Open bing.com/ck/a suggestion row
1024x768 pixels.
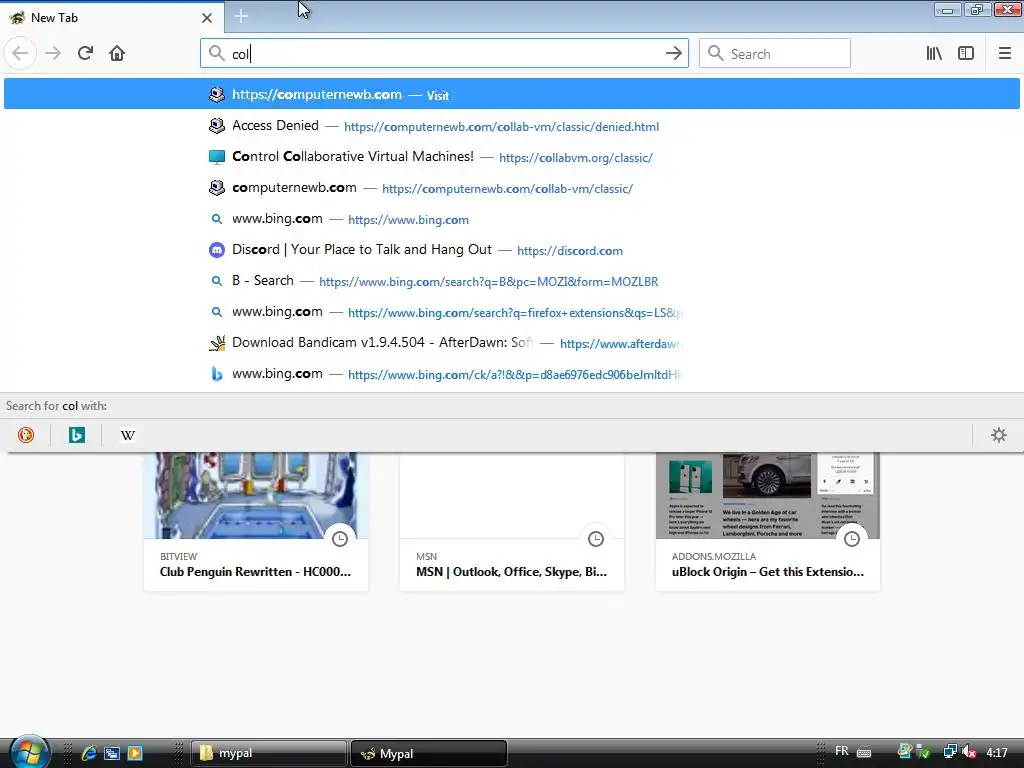(512, 374)
